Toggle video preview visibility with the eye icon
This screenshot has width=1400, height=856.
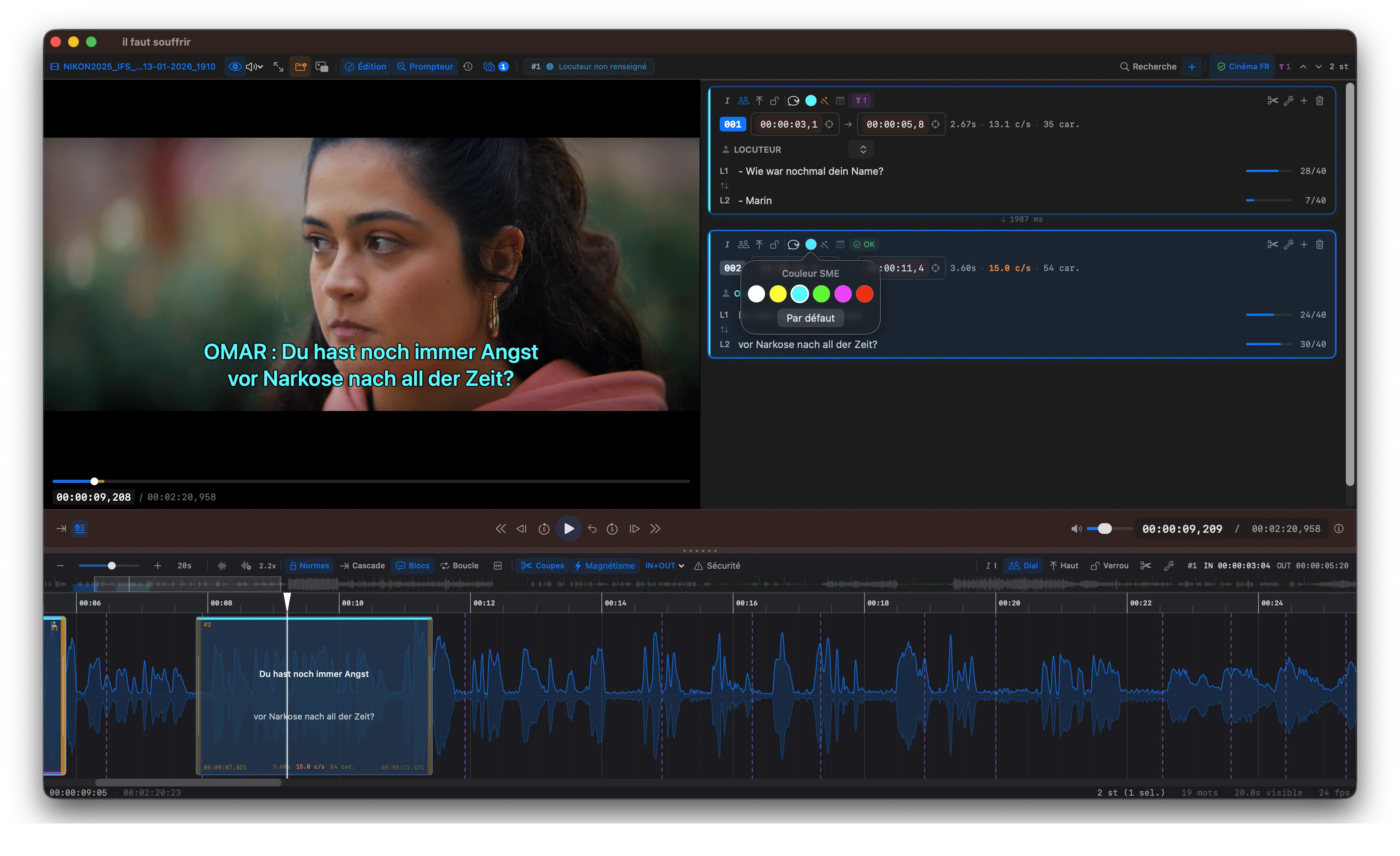click(235, 67)
